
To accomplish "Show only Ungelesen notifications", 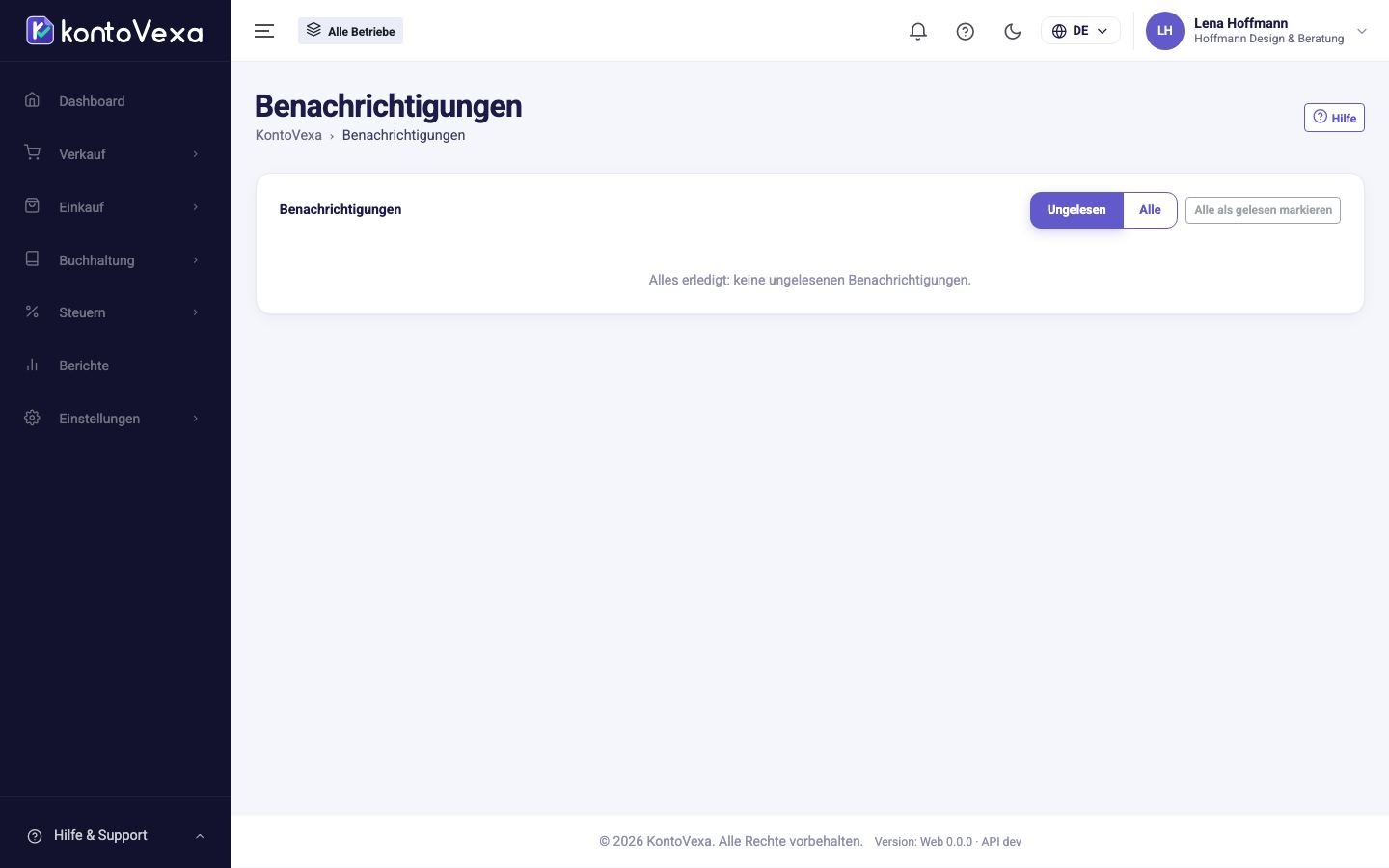I will [x=1076, y=210].
